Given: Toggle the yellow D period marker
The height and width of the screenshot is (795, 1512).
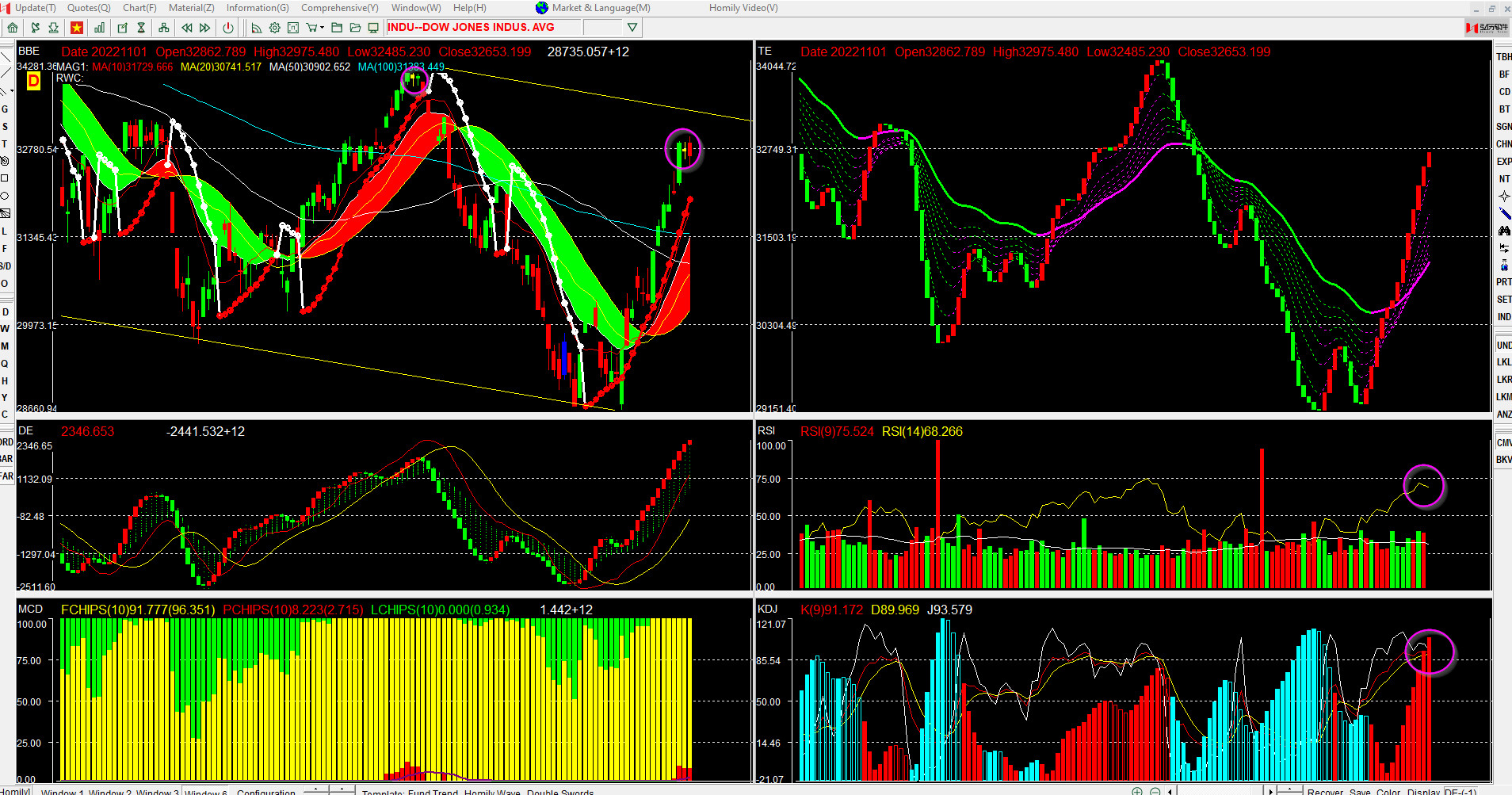Looking at the screenshot, I should coord(33,81).
